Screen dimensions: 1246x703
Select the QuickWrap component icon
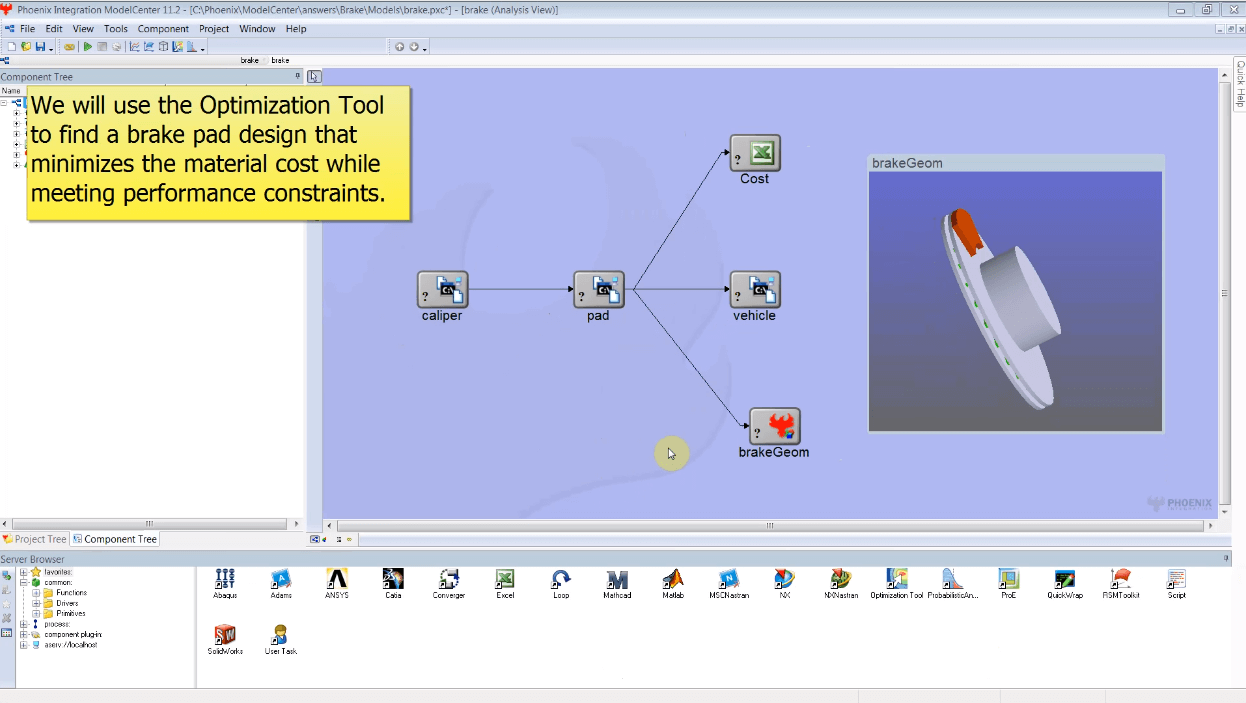point(1065,579)
